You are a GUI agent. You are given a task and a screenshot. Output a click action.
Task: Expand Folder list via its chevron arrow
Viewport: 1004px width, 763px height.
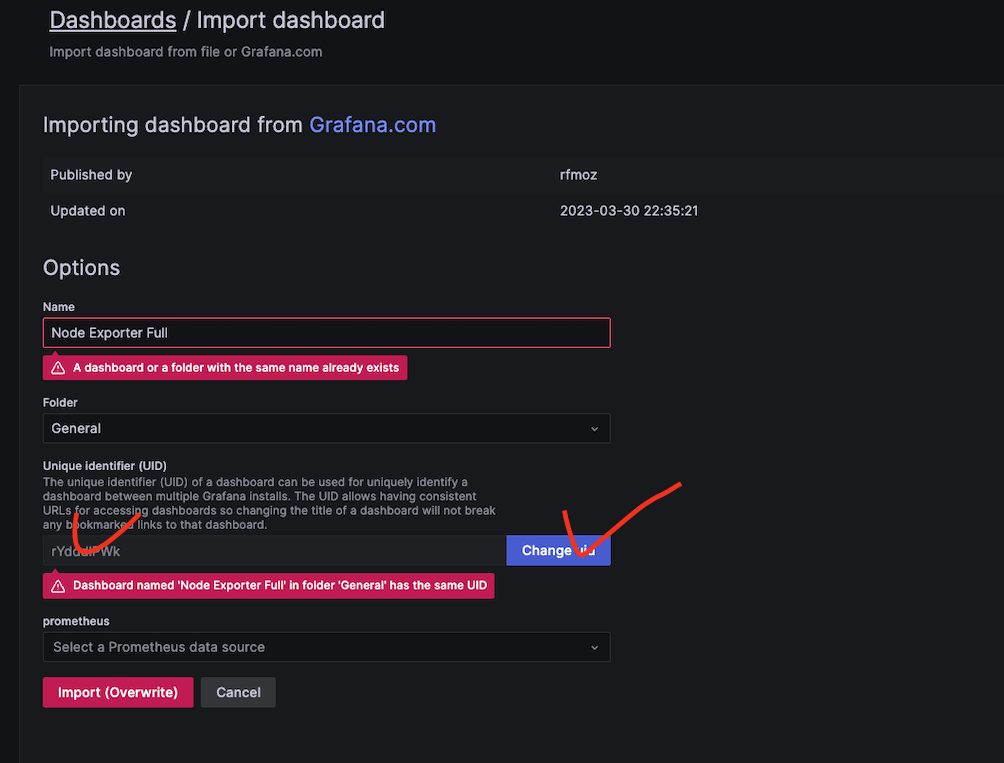tap(594, 429)
